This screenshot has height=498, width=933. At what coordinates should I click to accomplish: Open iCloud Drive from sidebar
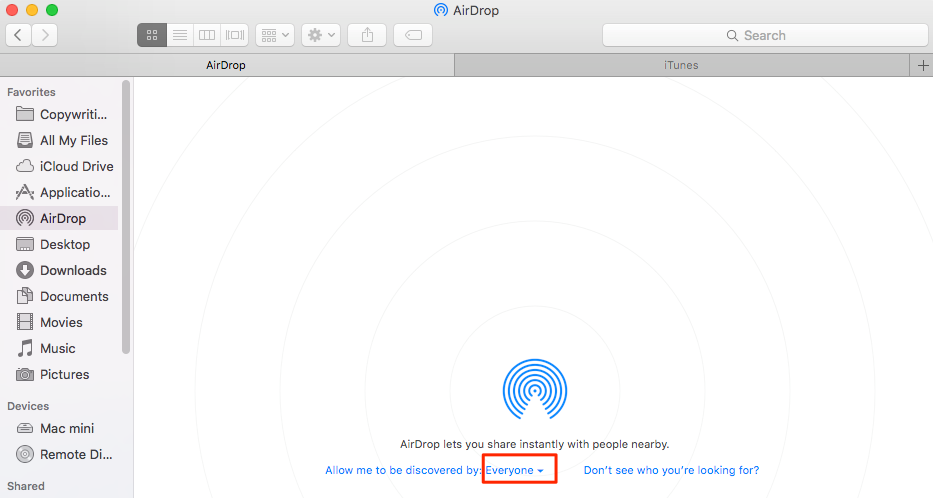pyautogui.click(x=61, y=167)
